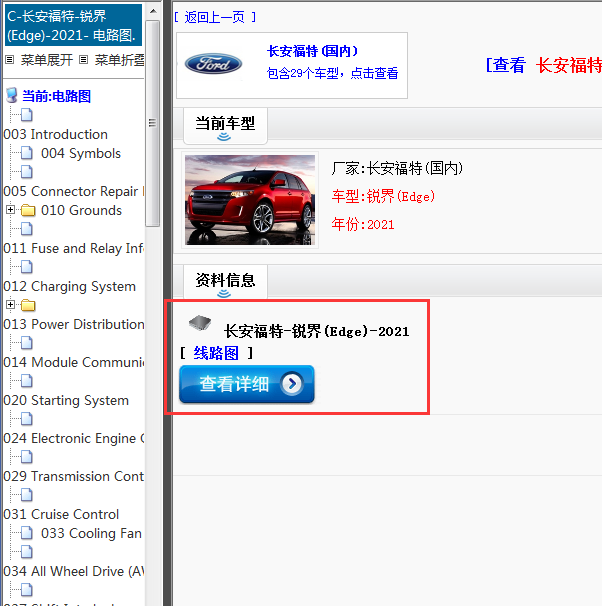Click the 菜单展开 menu expand link
Image resolution: width=602 pixels, height=606 pixels.
pyautogui.click(x=47, y=60)
